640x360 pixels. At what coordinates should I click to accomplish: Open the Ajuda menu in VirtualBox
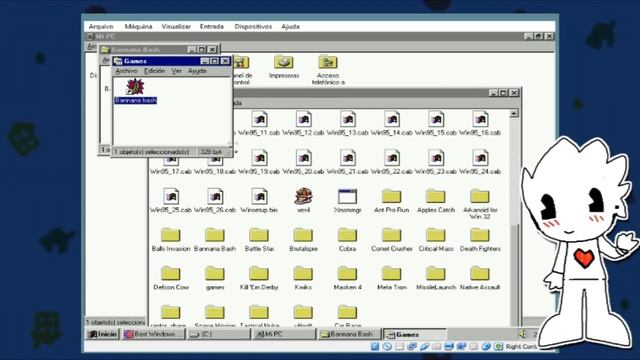point(290,27)
